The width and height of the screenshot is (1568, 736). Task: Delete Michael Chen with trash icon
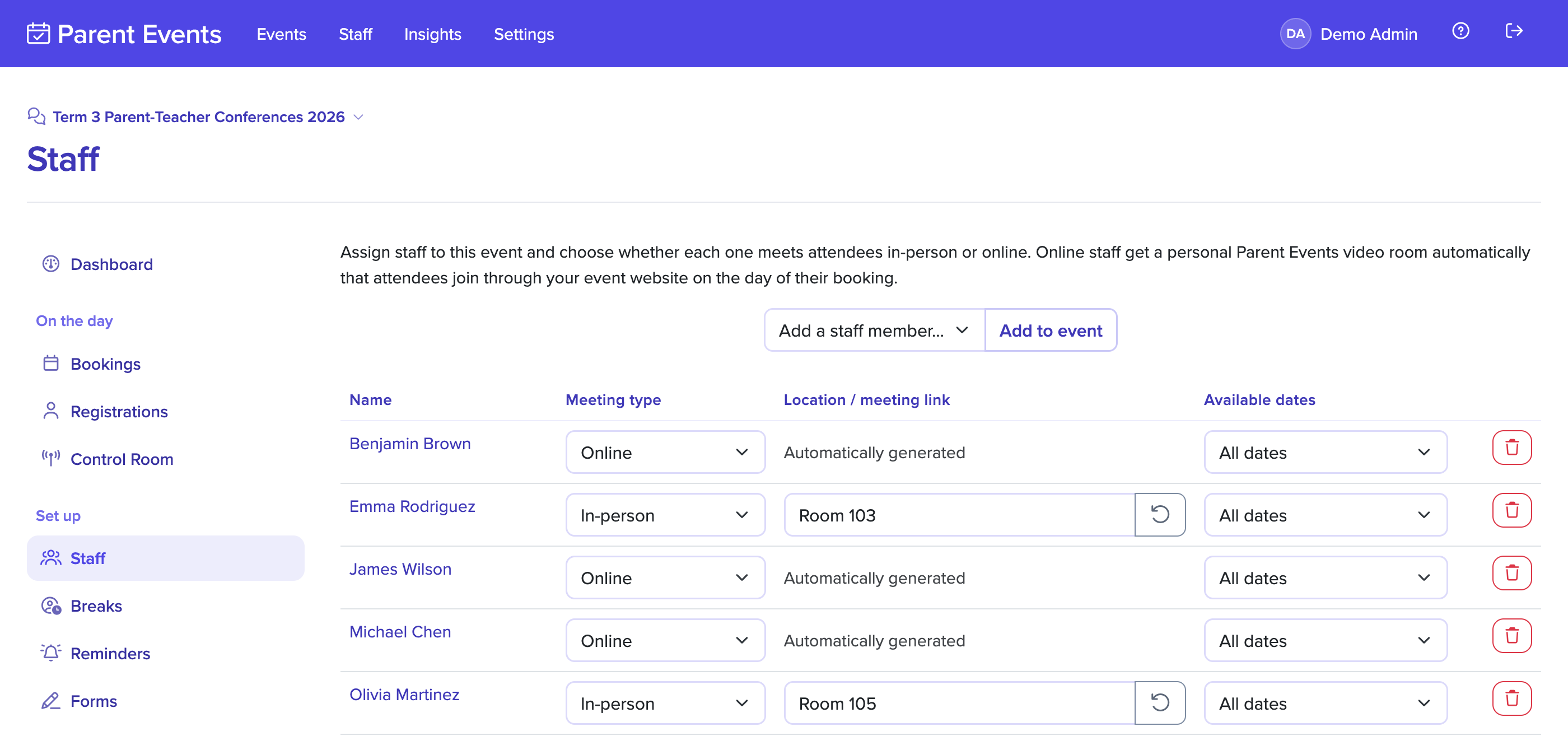[x=1511, y=636]
